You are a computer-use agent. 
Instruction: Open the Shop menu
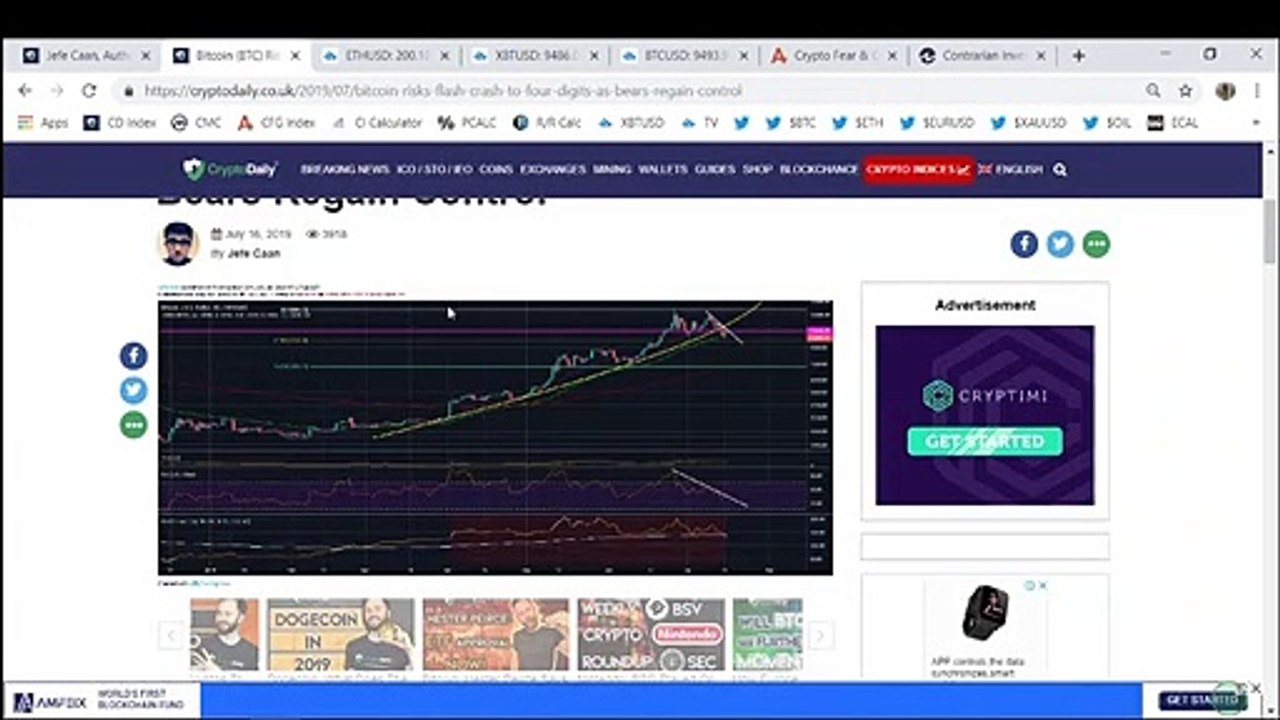(x=757, y=170)
